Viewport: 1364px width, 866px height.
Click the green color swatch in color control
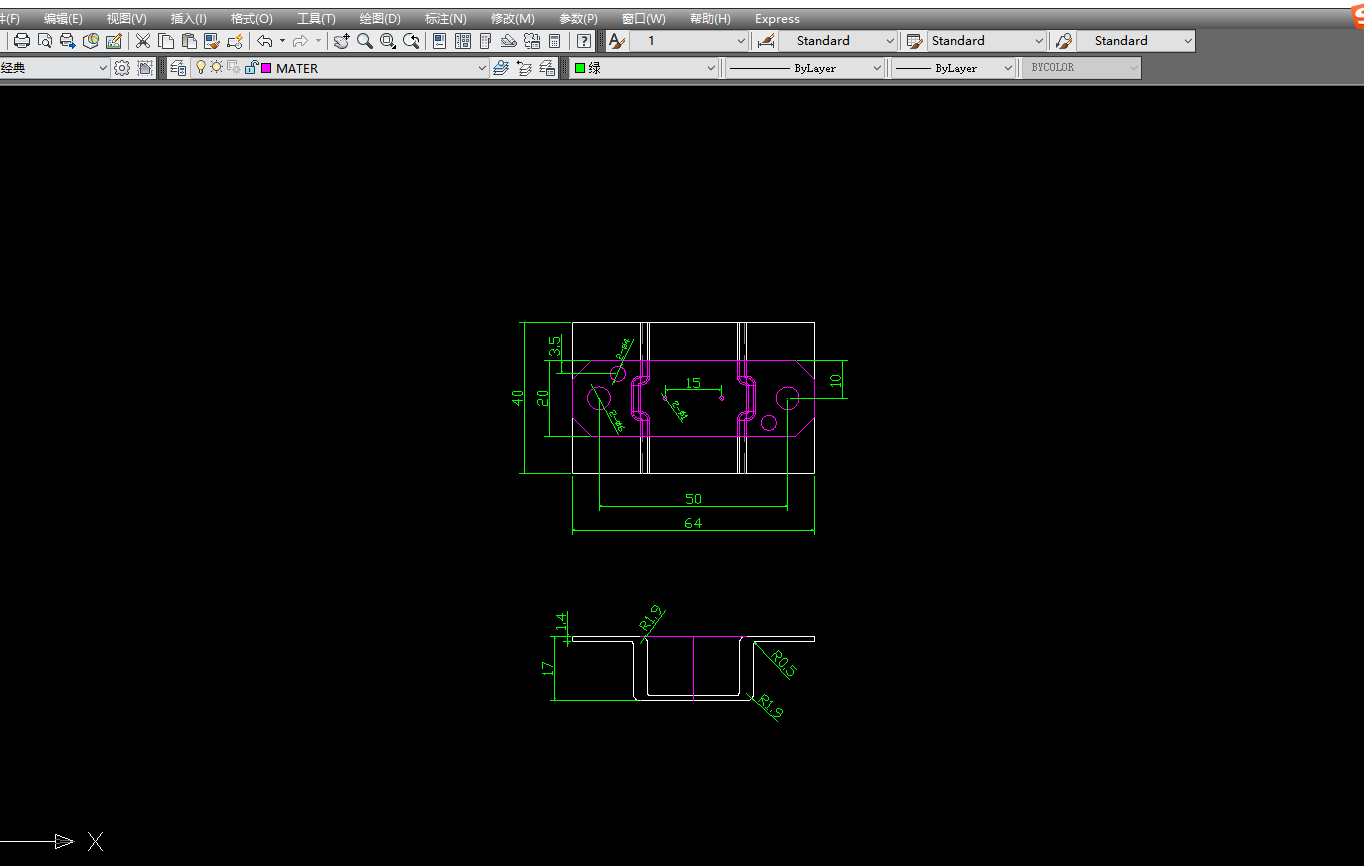[x=580, y=69]
